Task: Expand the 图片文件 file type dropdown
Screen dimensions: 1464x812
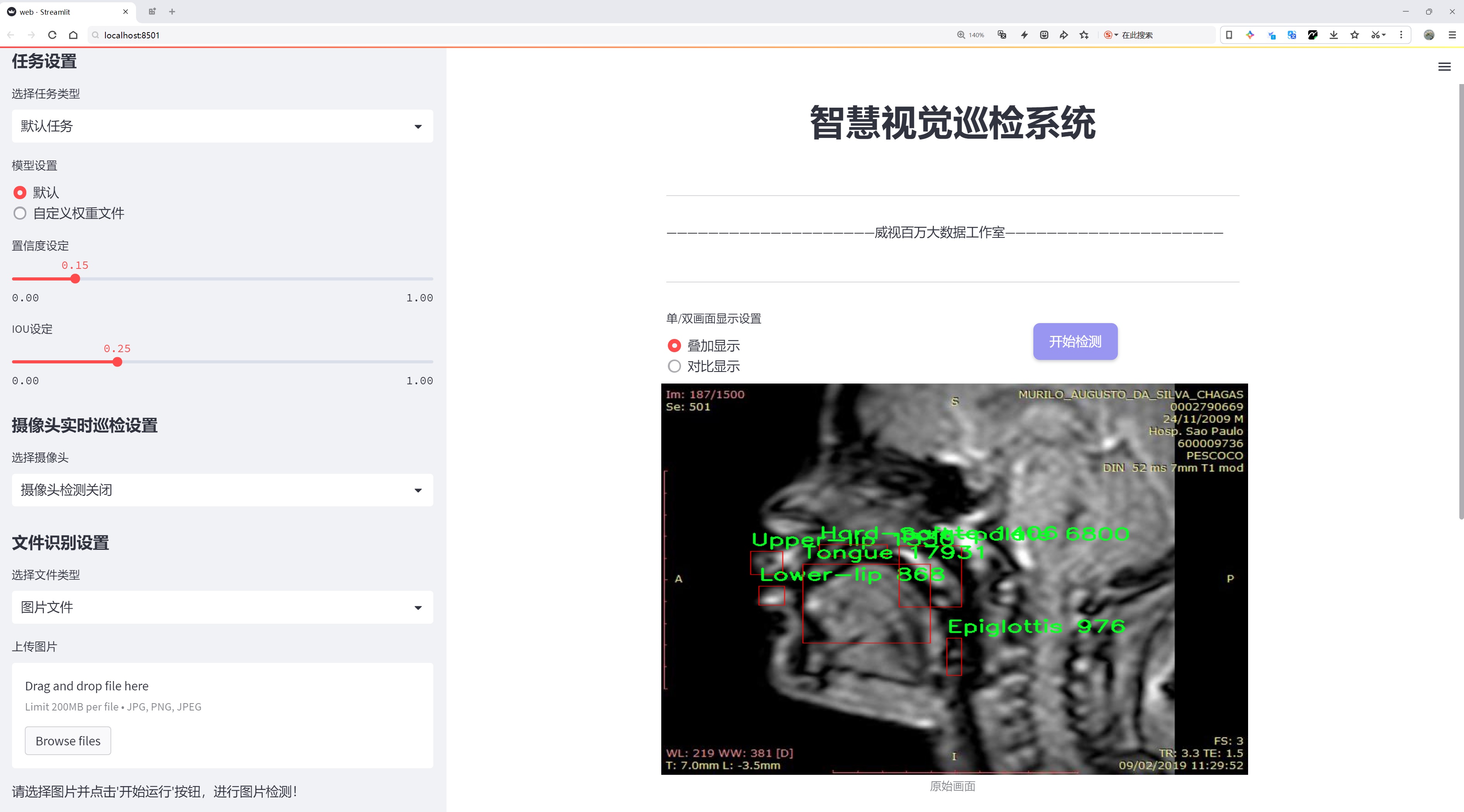Action: pos(222,607)
